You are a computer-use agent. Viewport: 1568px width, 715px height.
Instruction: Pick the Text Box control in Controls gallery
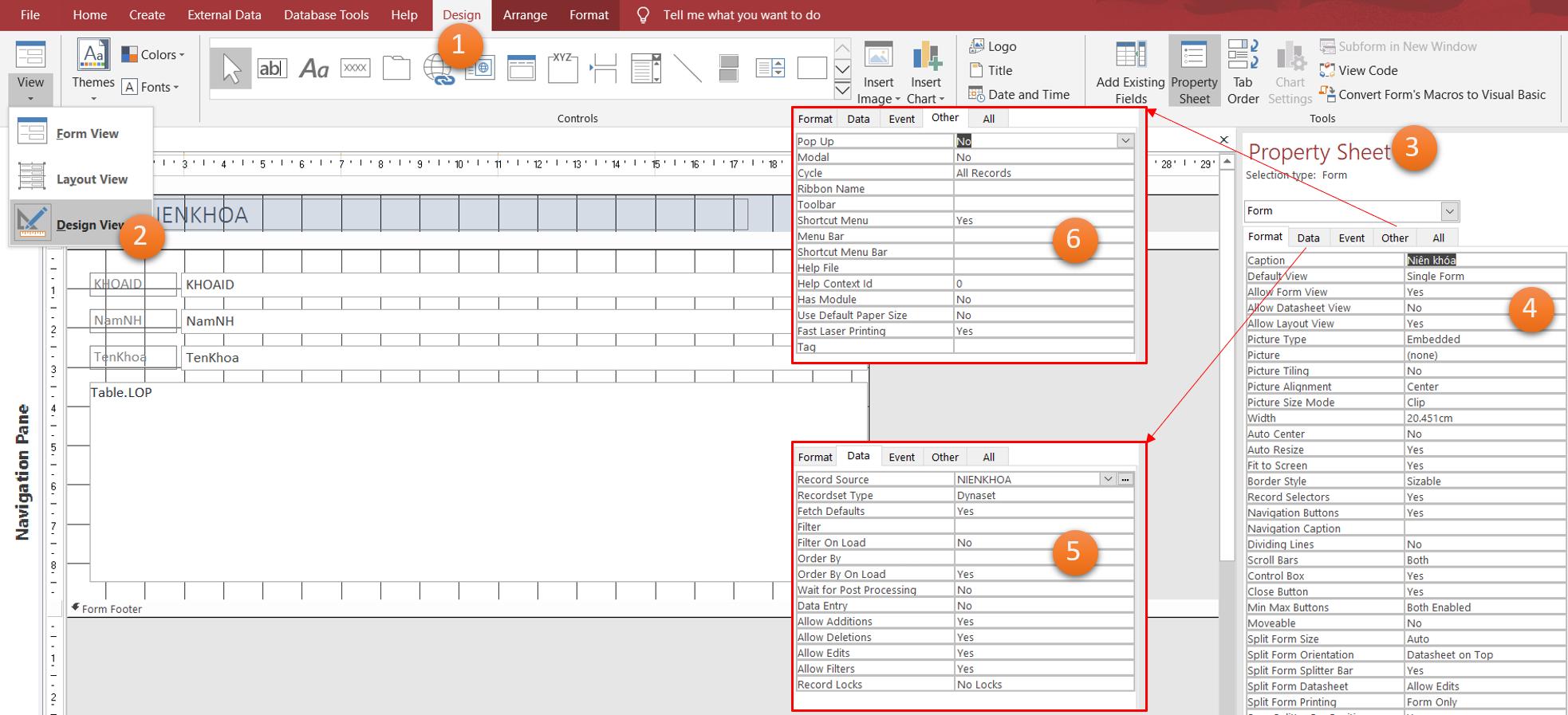[272, 69]
